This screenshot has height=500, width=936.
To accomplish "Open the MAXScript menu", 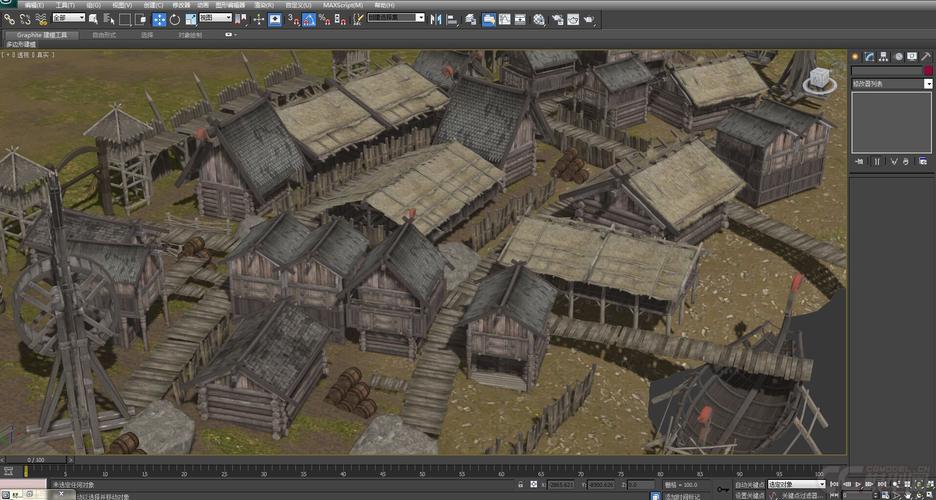I will pos(343,5).
